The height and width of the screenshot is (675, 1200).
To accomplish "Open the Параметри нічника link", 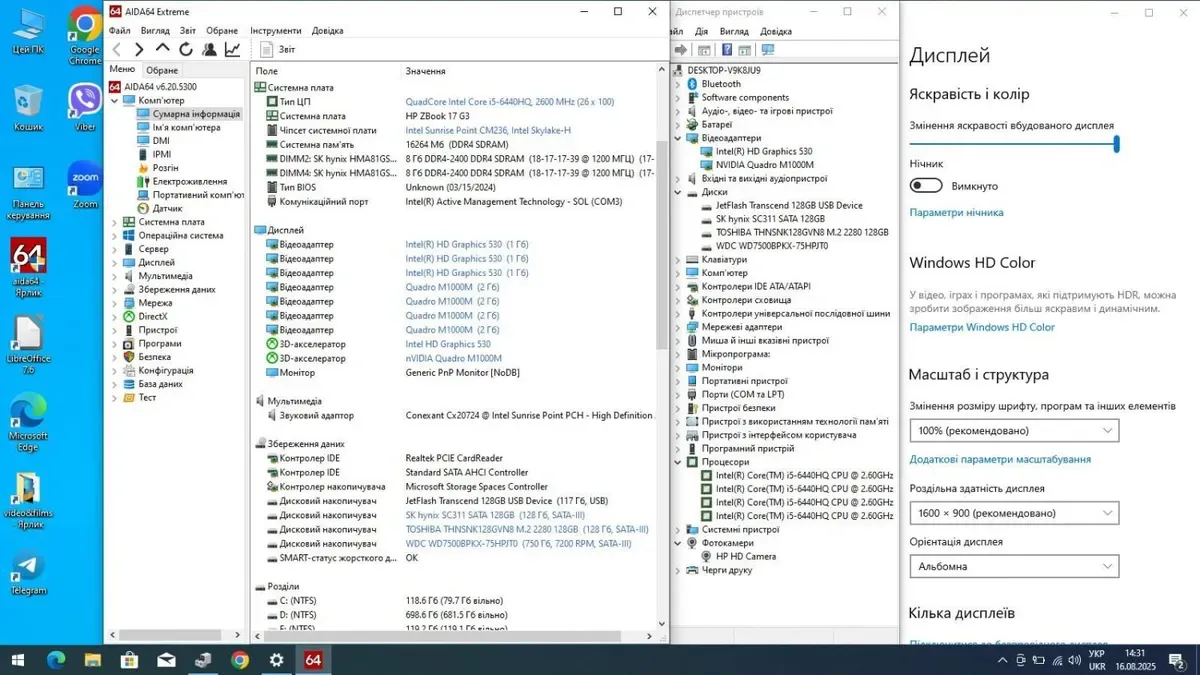I will click(x=956, y=212).
